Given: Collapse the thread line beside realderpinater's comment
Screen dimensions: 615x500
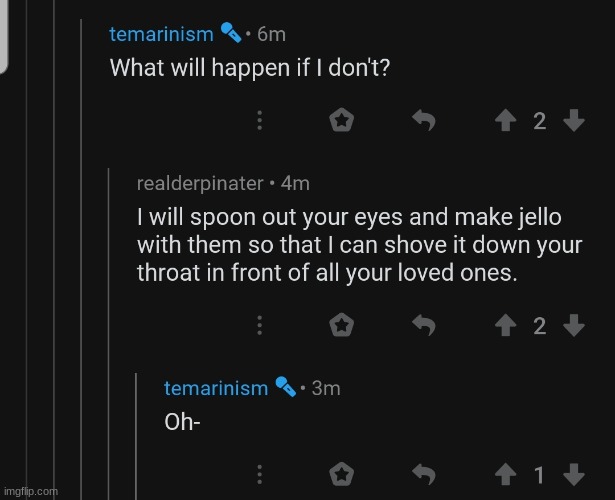Looking at the screenshot, I should (108, 333).
